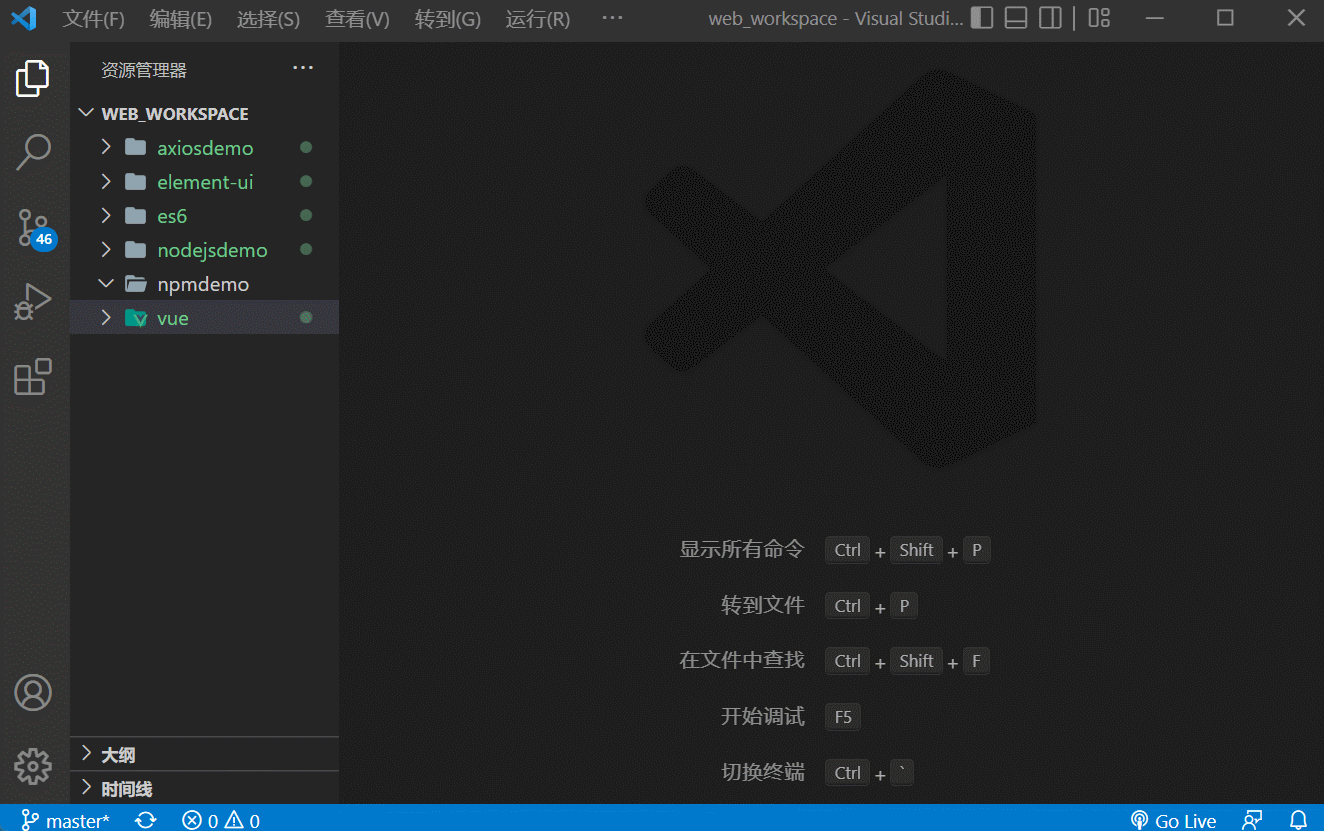
Task: Expand the element-ui folder chevron
Action: pos(106,182)
